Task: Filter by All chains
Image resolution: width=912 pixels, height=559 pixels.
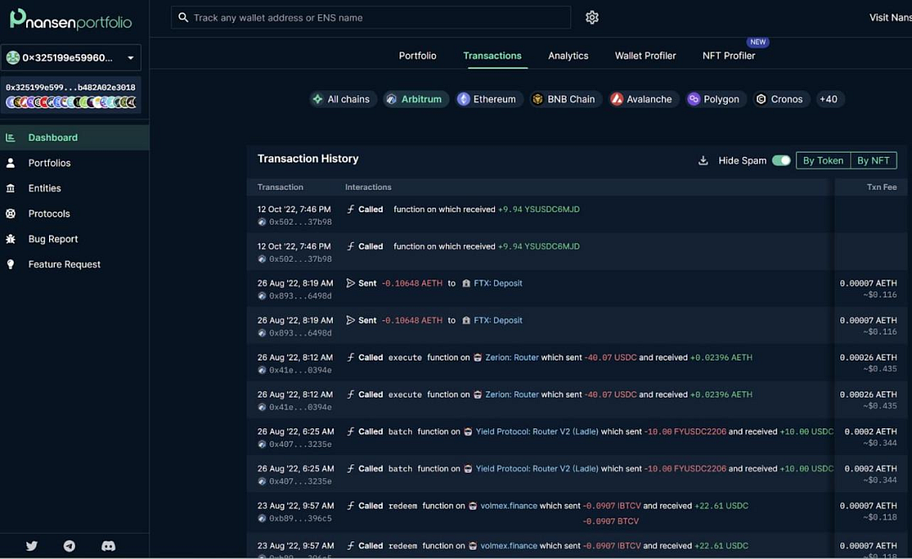Action: pos(343,99)
